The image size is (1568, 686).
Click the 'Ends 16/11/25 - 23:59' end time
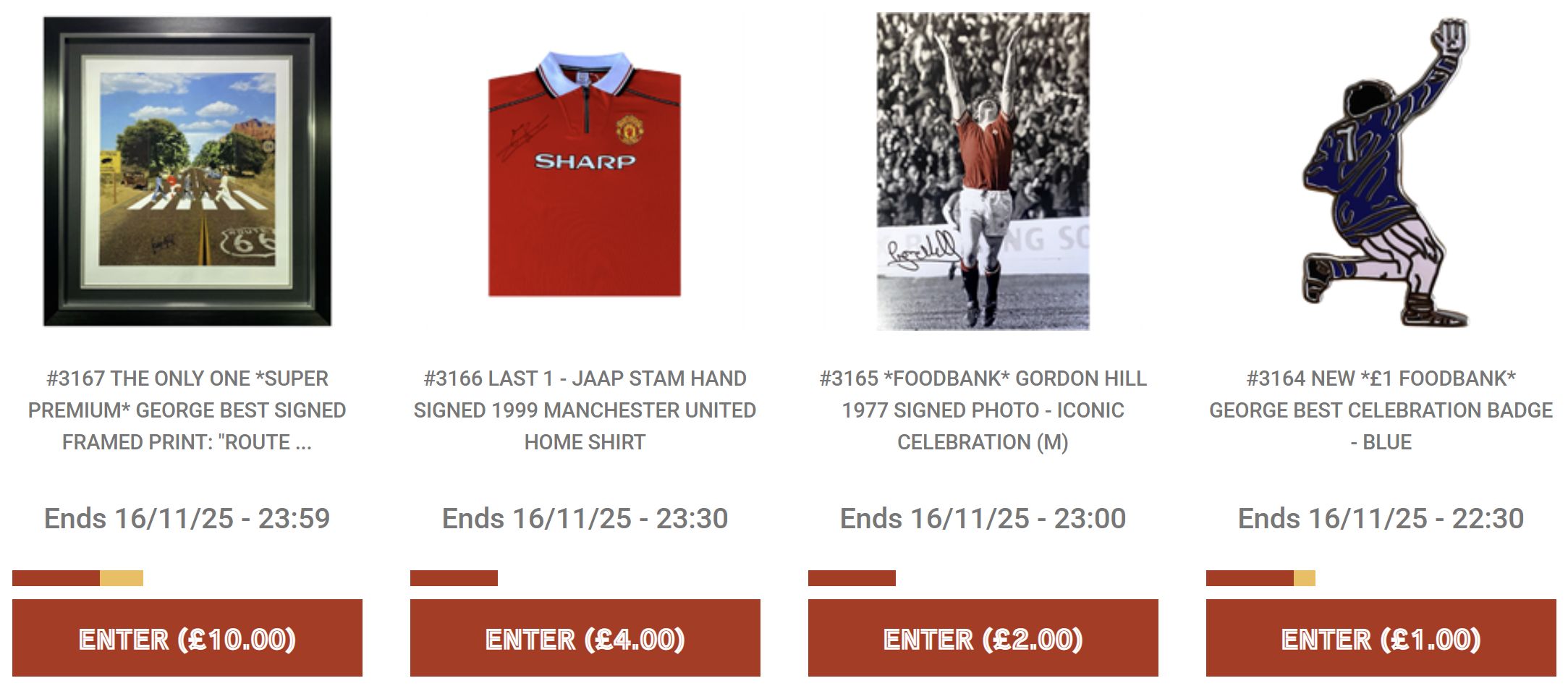(x=187, y=519)
